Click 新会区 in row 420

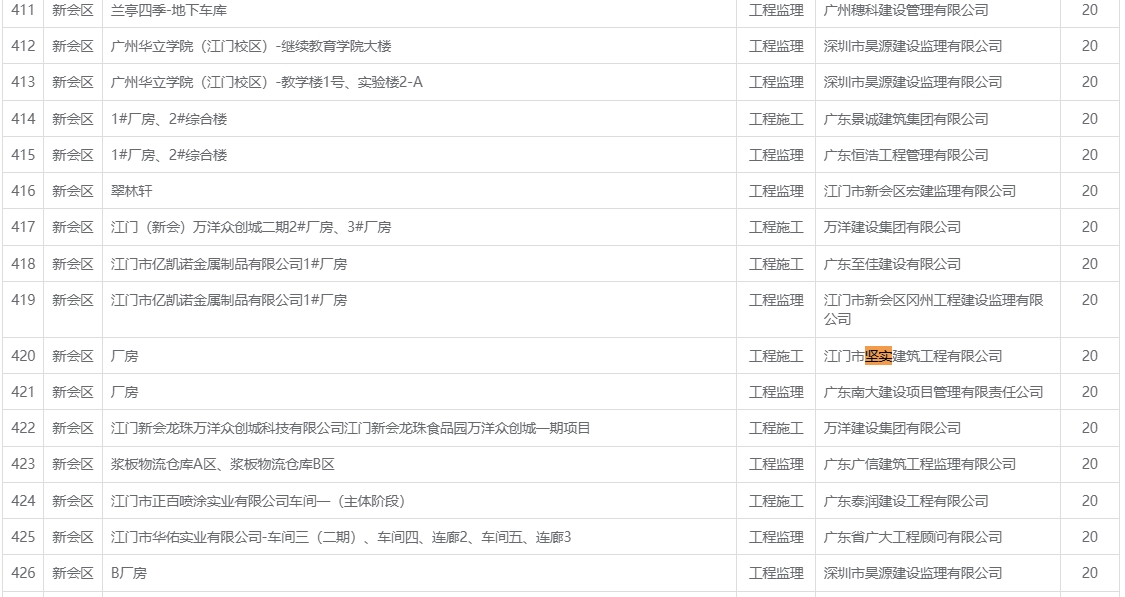tap(72, 356)
